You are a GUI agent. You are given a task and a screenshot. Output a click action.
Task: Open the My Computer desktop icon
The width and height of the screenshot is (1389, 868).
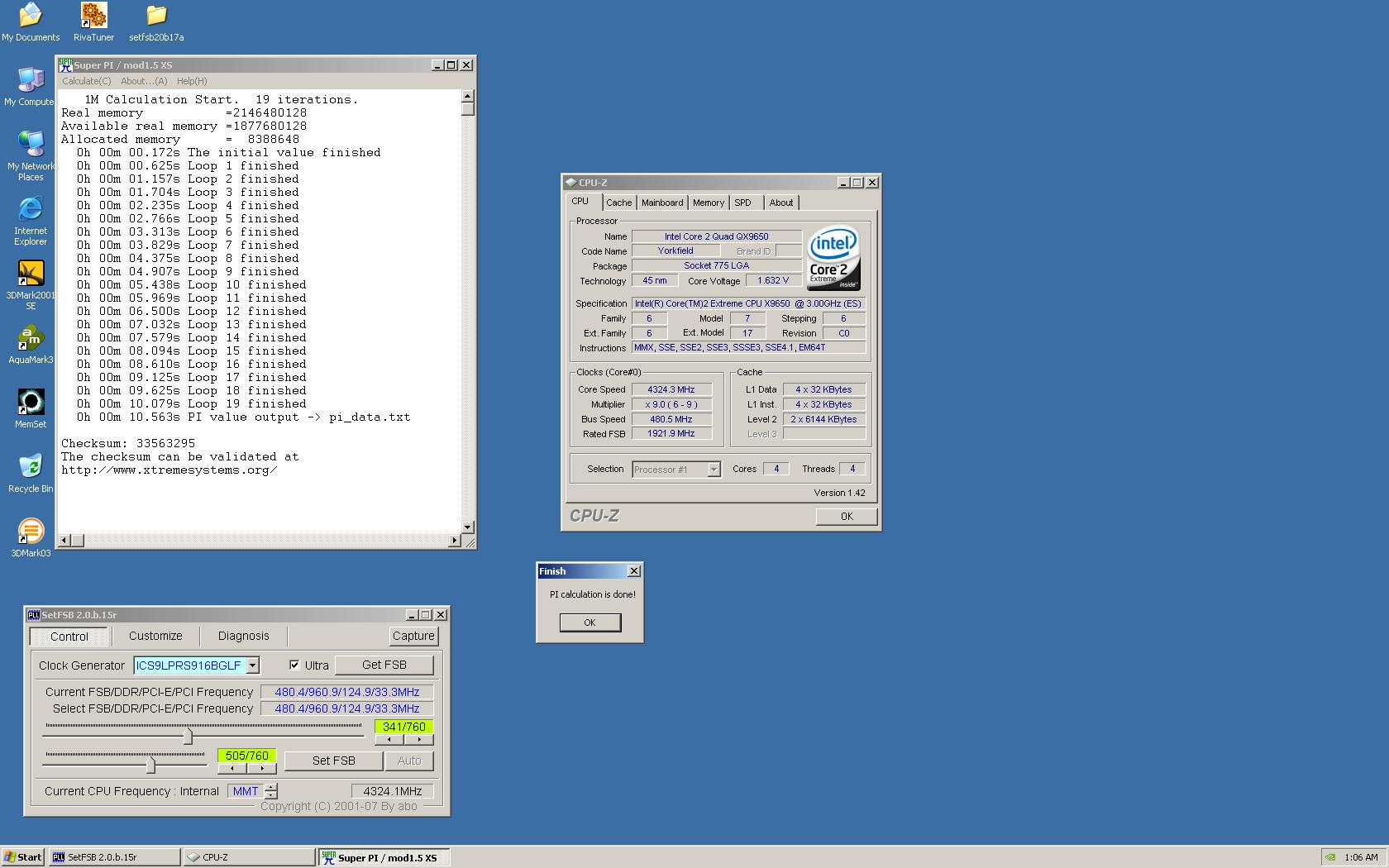point(29,86)
